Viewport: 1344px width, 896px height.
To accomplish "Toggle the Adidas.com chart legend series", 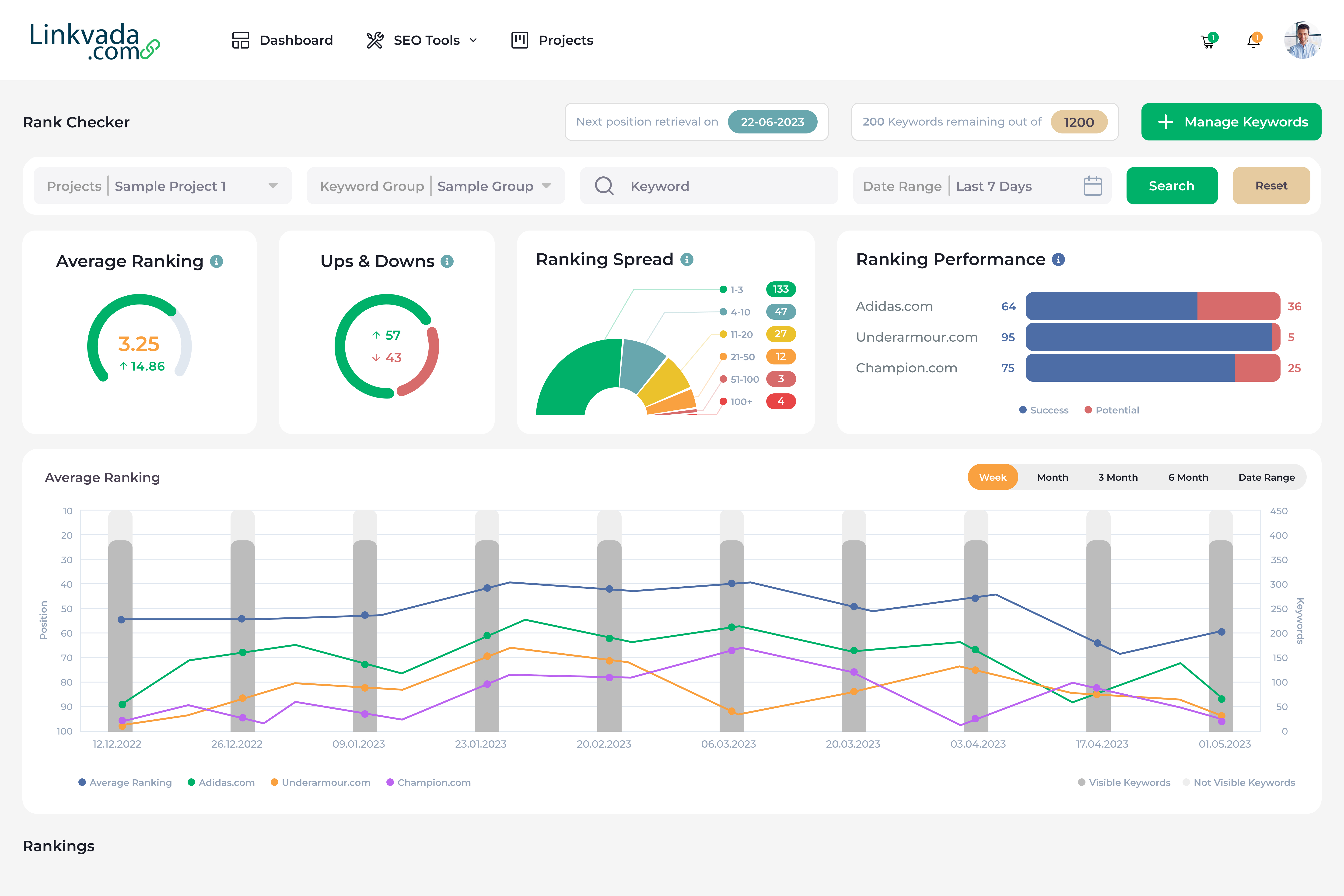I will pos(221,782).
